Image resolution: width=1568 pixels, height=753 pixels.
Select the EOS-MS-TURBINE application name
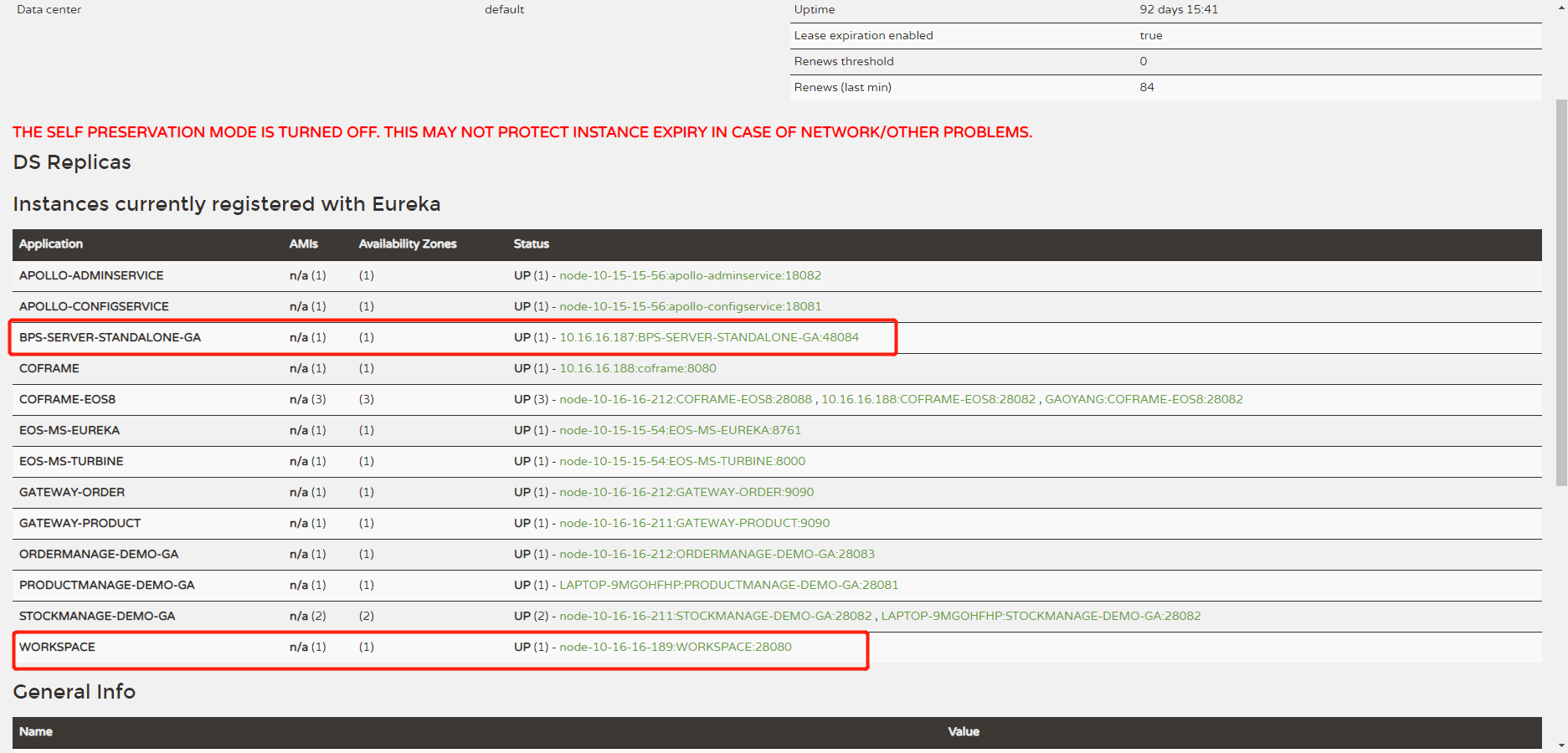[71, 461]
